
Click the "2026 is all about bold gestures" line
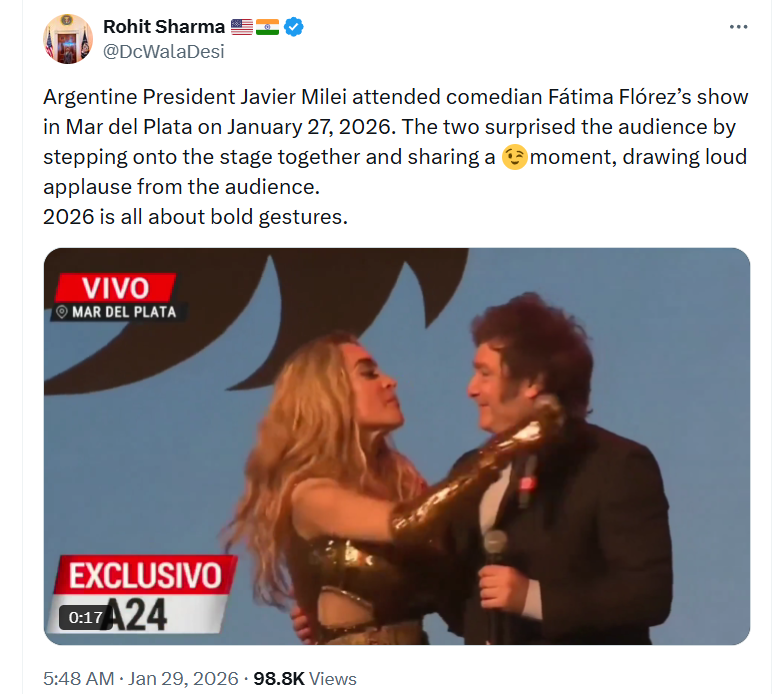(x=195, y=217)
